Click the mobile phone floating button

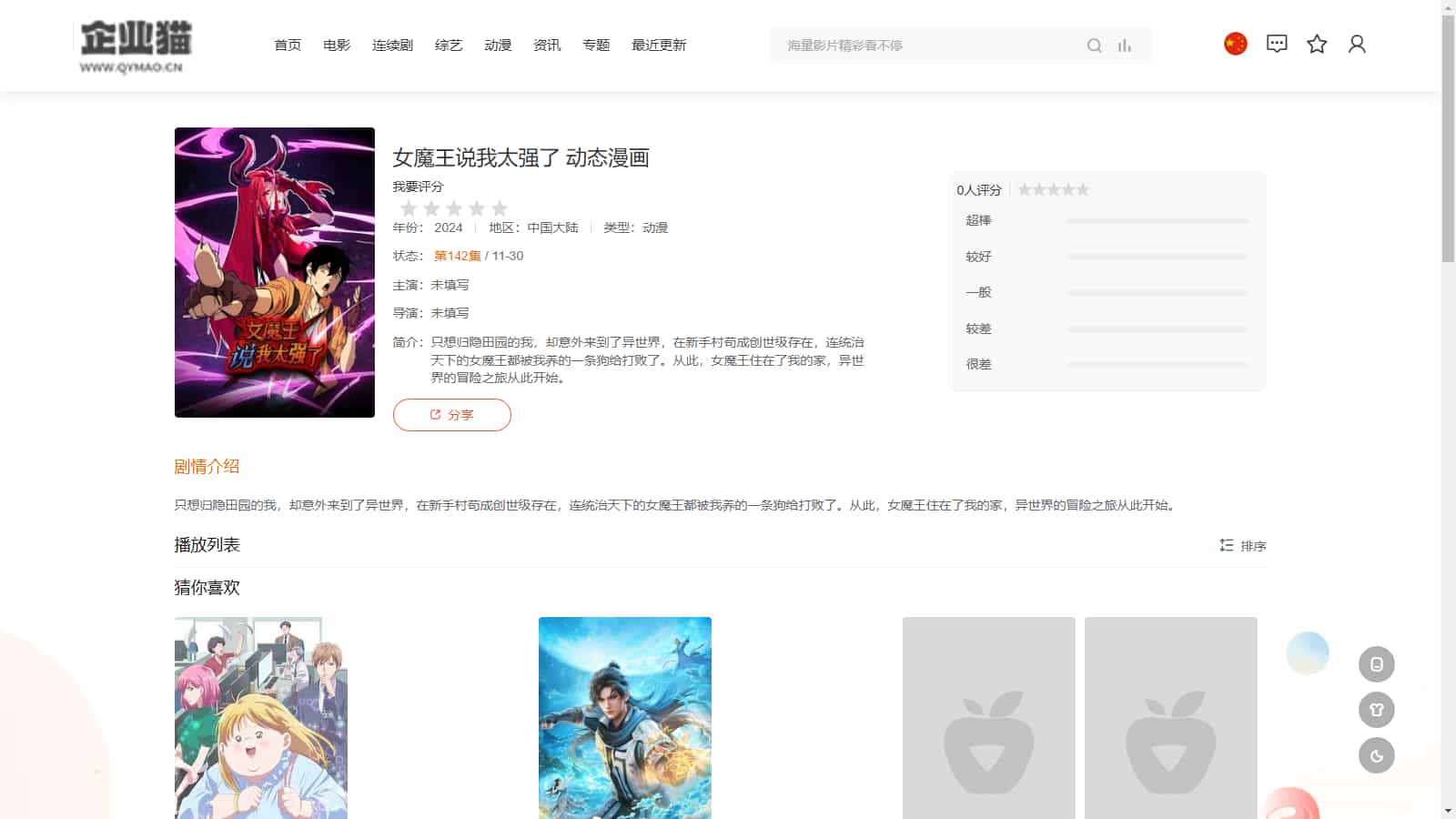1377,664
